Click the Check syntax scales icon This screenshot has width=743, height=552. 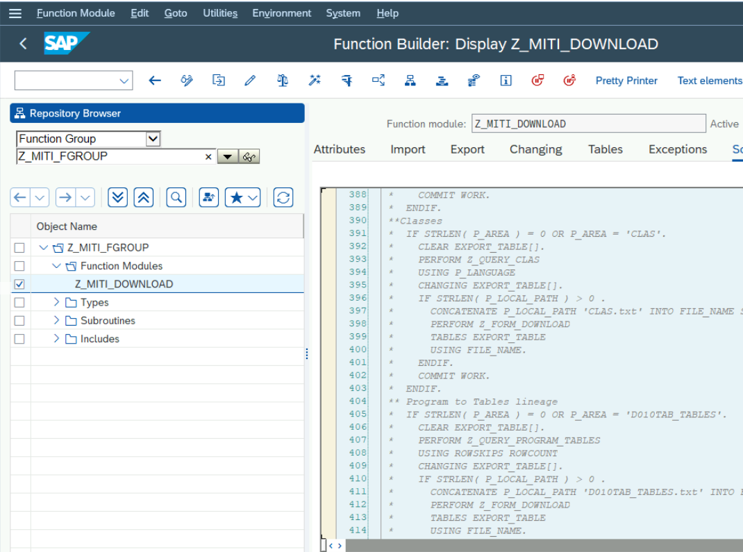pyautogui.click(x=282, y=81)
